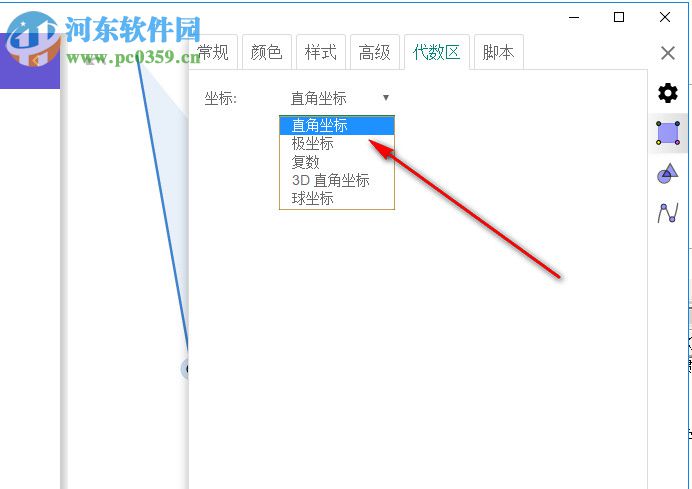This screenshot has height=489, width=692.
Task: Open the settings gear icon
Action: coord(668,93)
